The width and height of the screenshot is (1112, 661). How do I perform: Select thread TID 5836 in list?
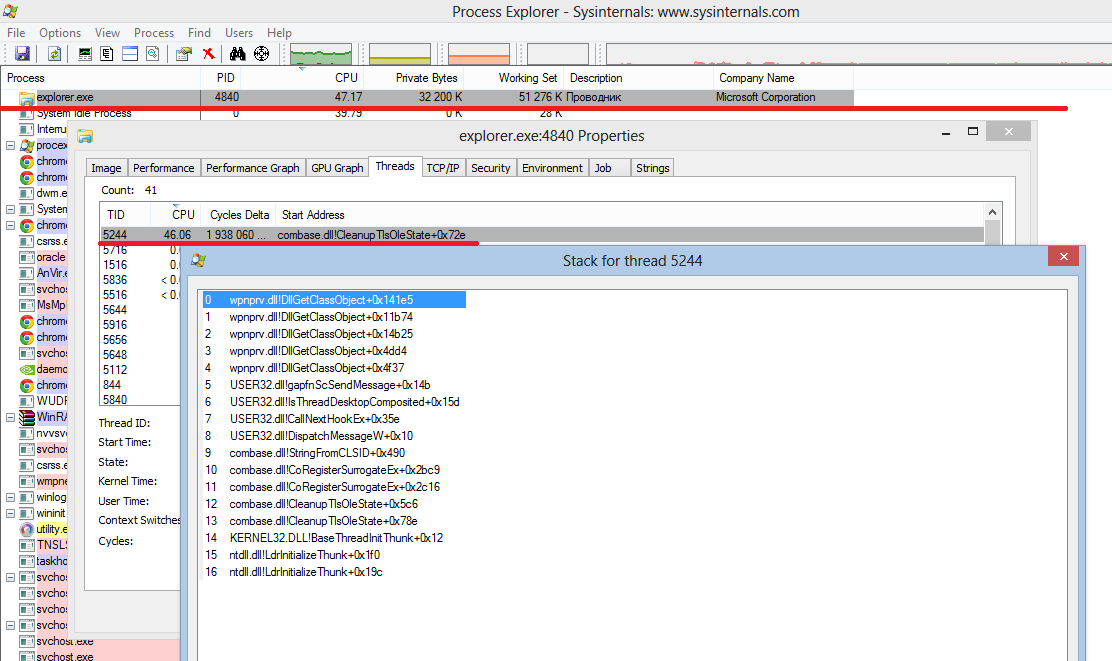click(115, 280)
